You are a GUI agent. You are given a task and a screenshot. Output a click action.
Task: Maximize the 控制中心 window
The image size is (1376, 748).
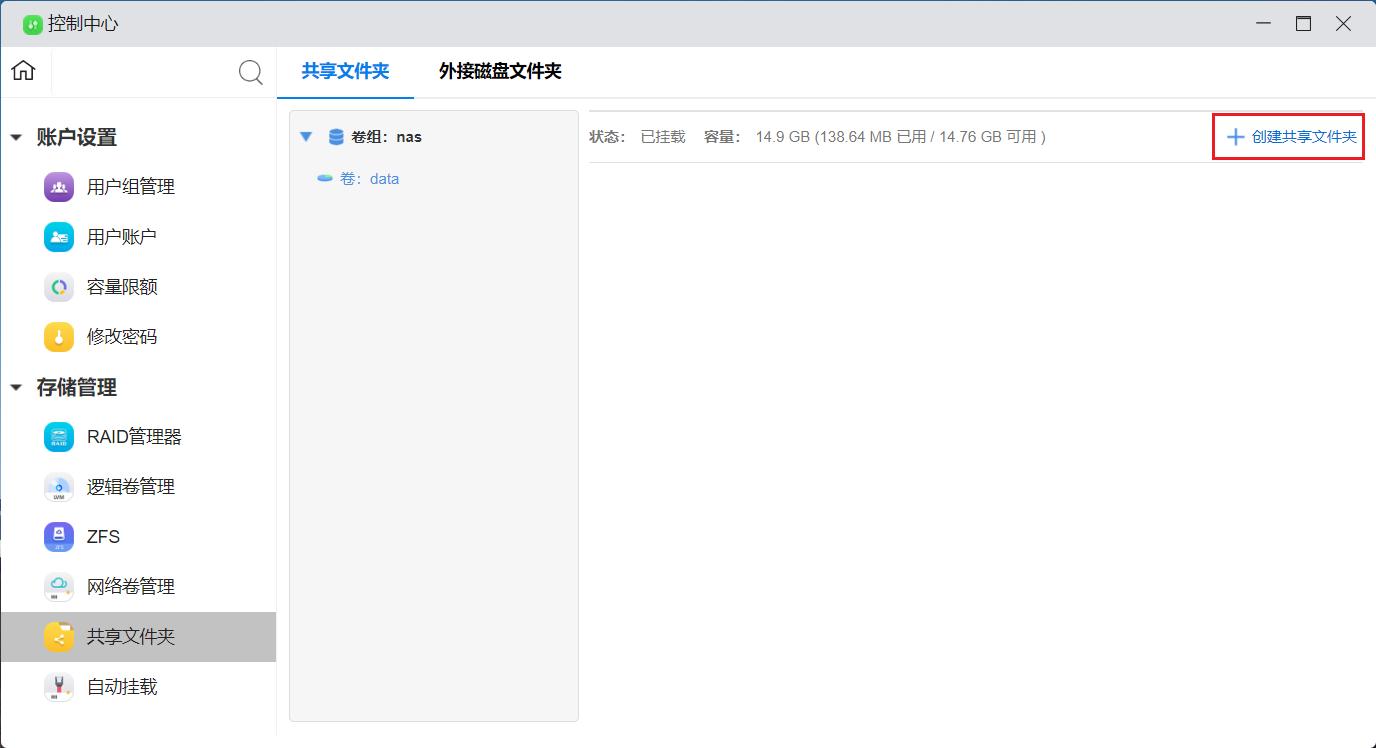point(1303,24)
